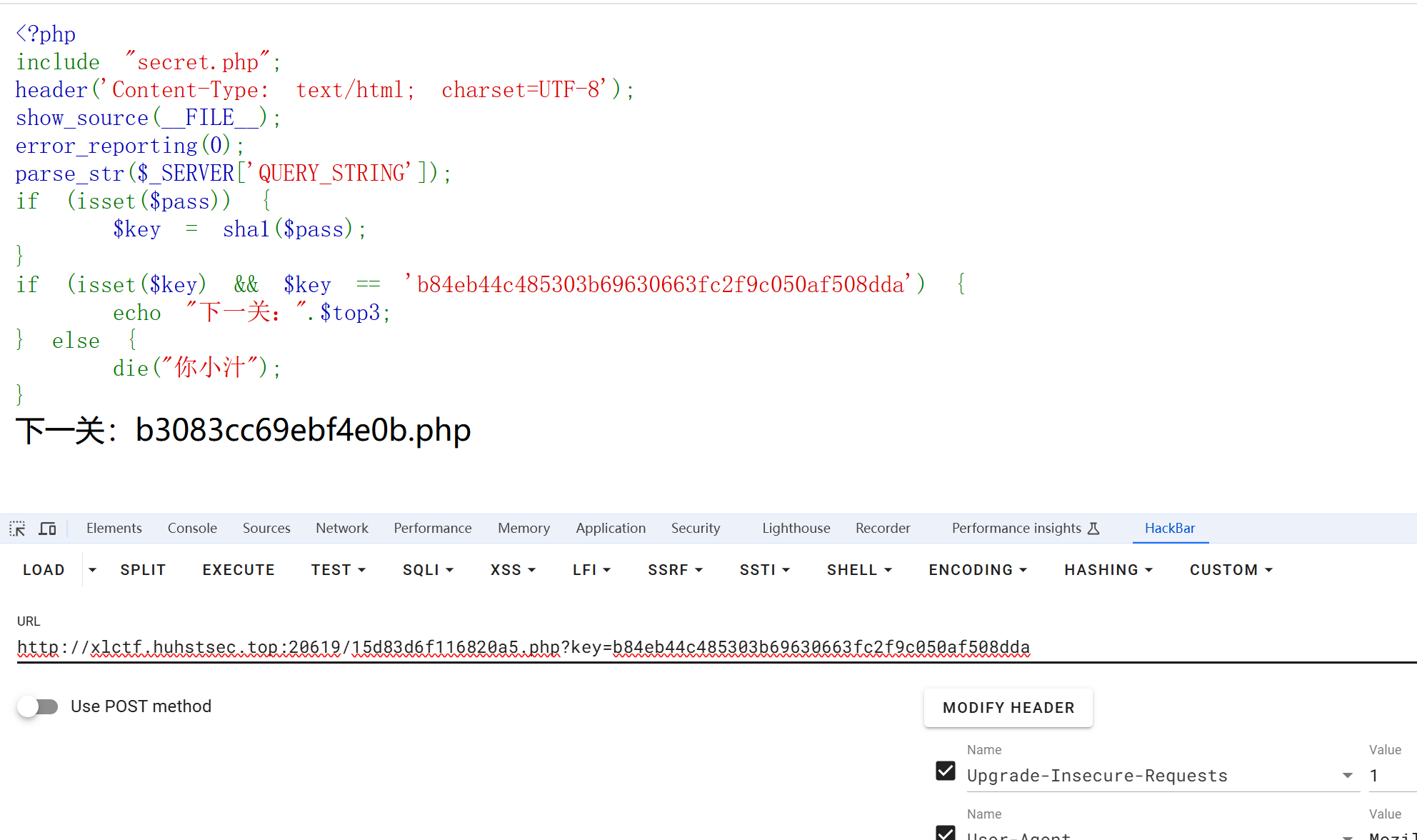
Task: Open the SQLI dropdown menu
Action: click(x=428, y=570)
